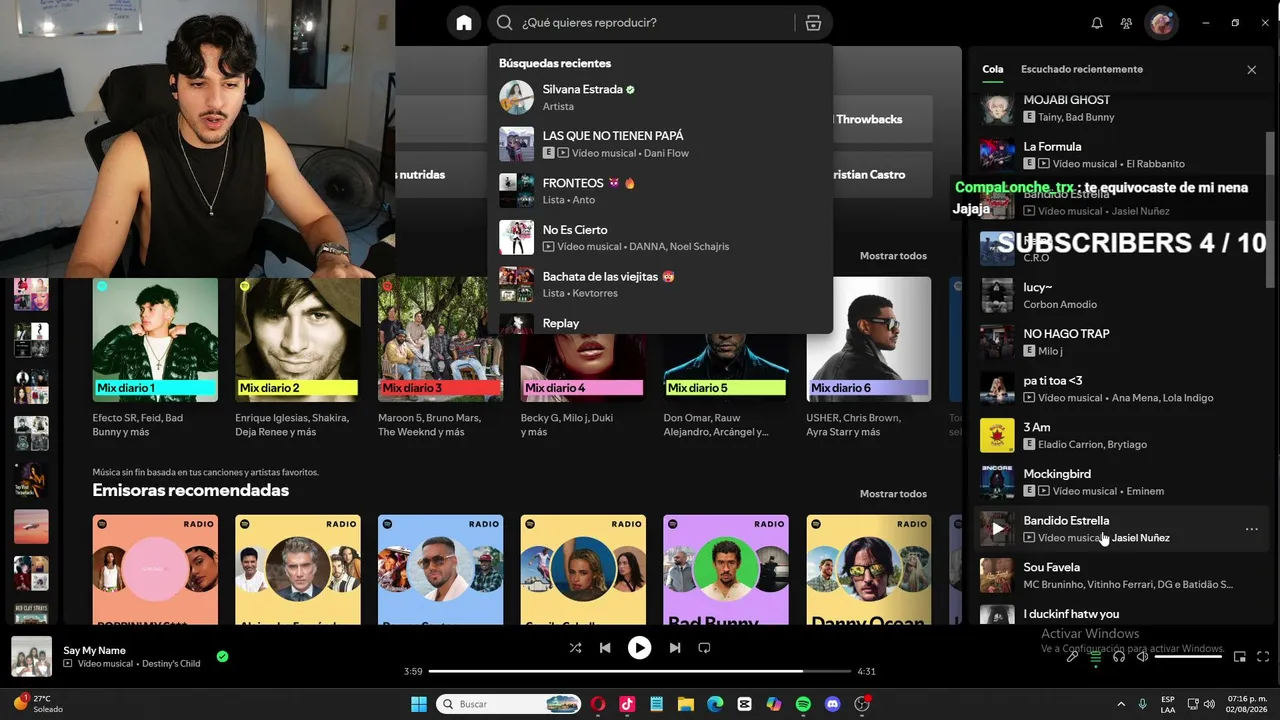The height and width of the screenshot is (720, 1280).
Task: Open the Emisoras recomendadas heading
Action: (x=190, y=491)
